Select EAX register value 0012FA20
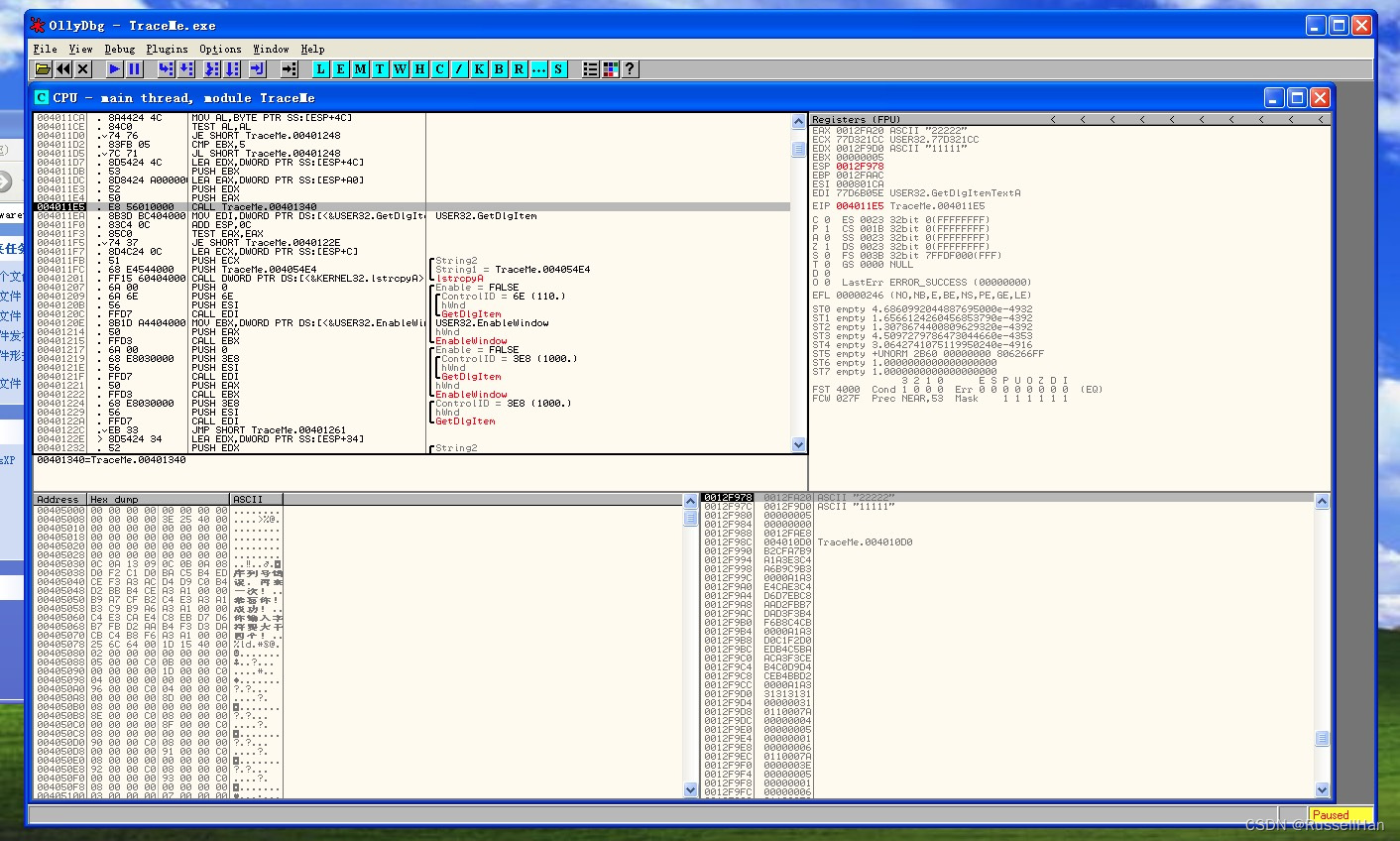 [860, 130]
